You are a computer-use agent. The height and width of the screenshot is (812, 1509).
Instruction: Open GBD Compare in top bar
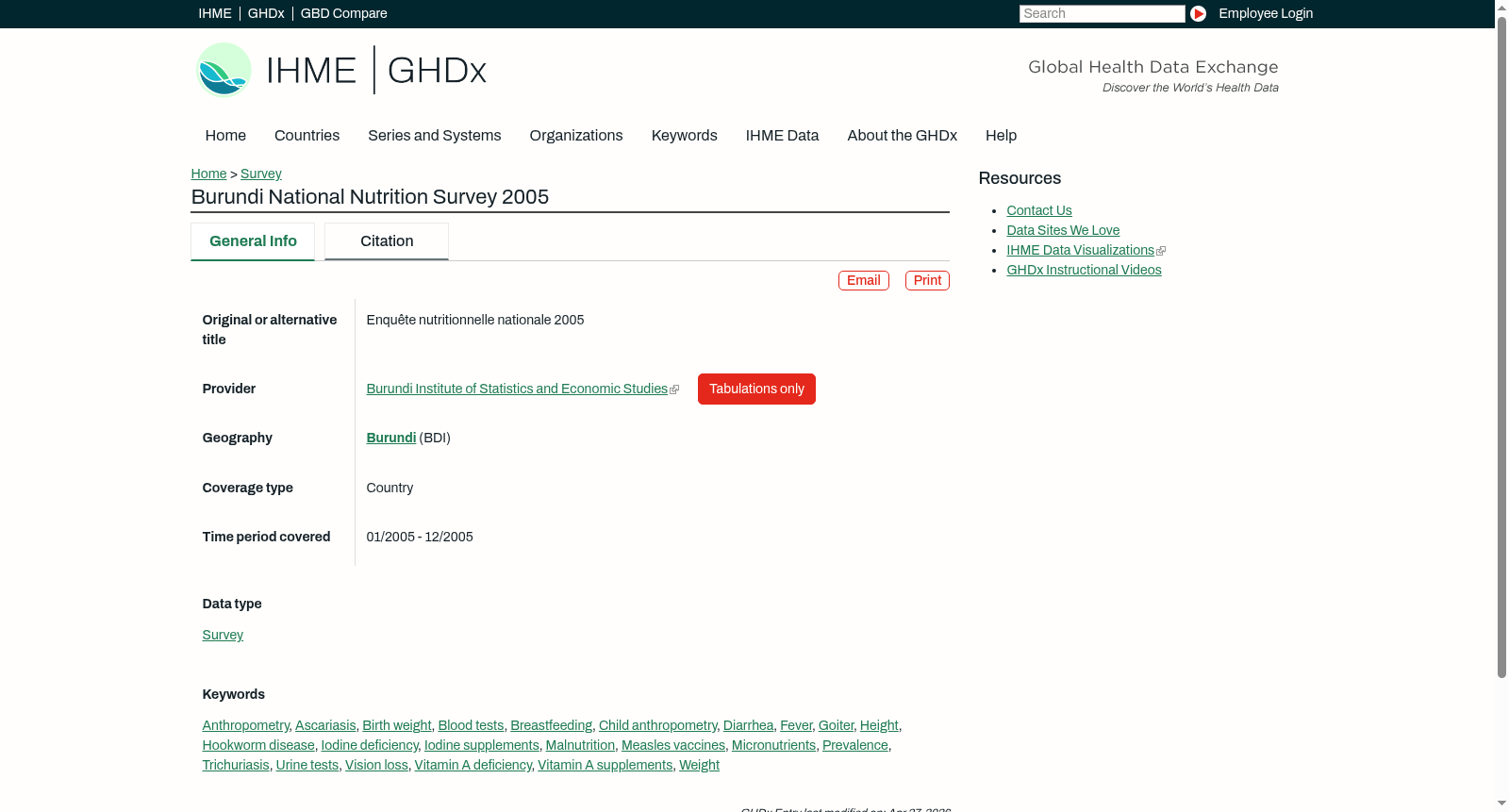coord(343,13)
